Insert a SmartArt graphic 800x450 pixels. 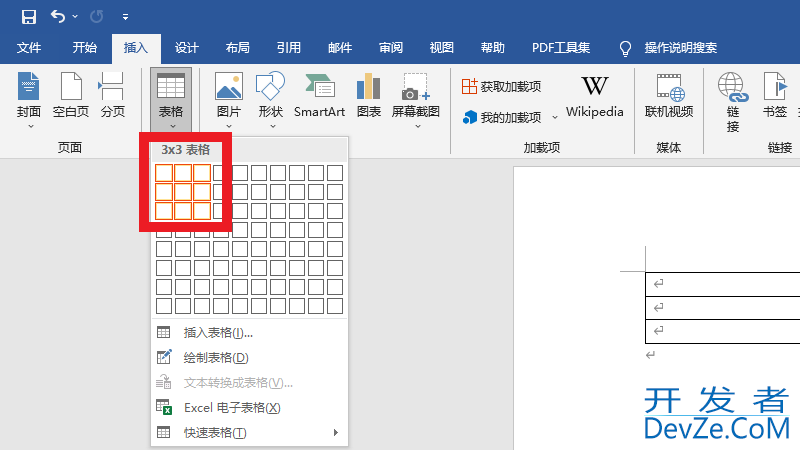coord(319,95)
